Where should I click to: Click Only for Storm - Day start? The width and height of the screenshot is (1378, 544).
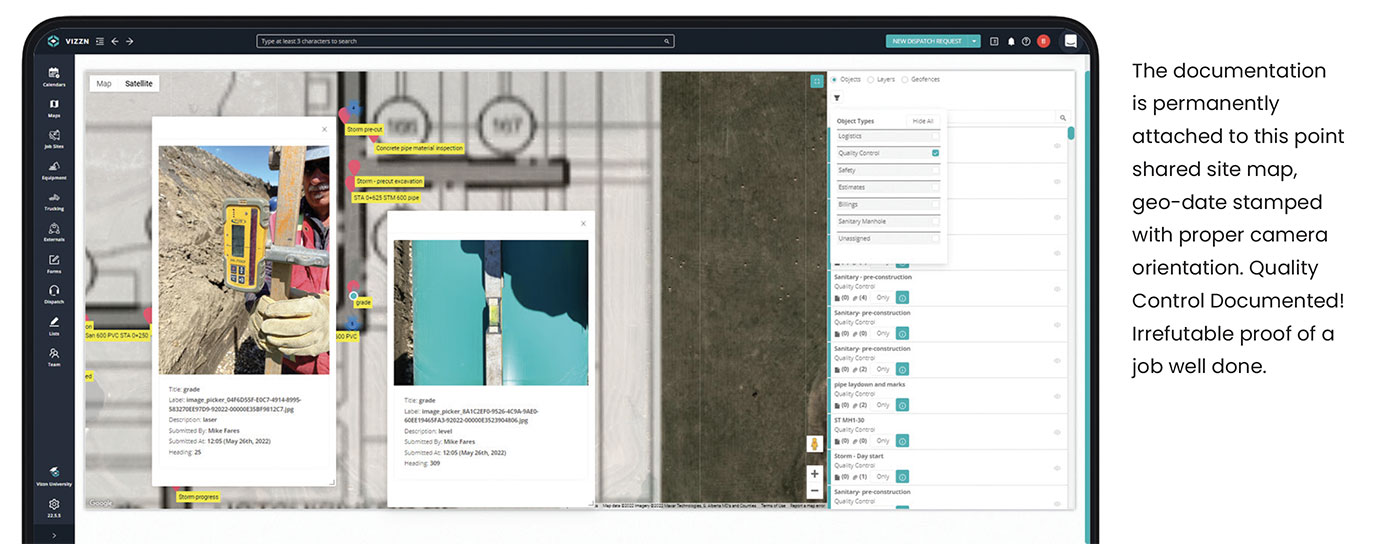click(883, 476)
